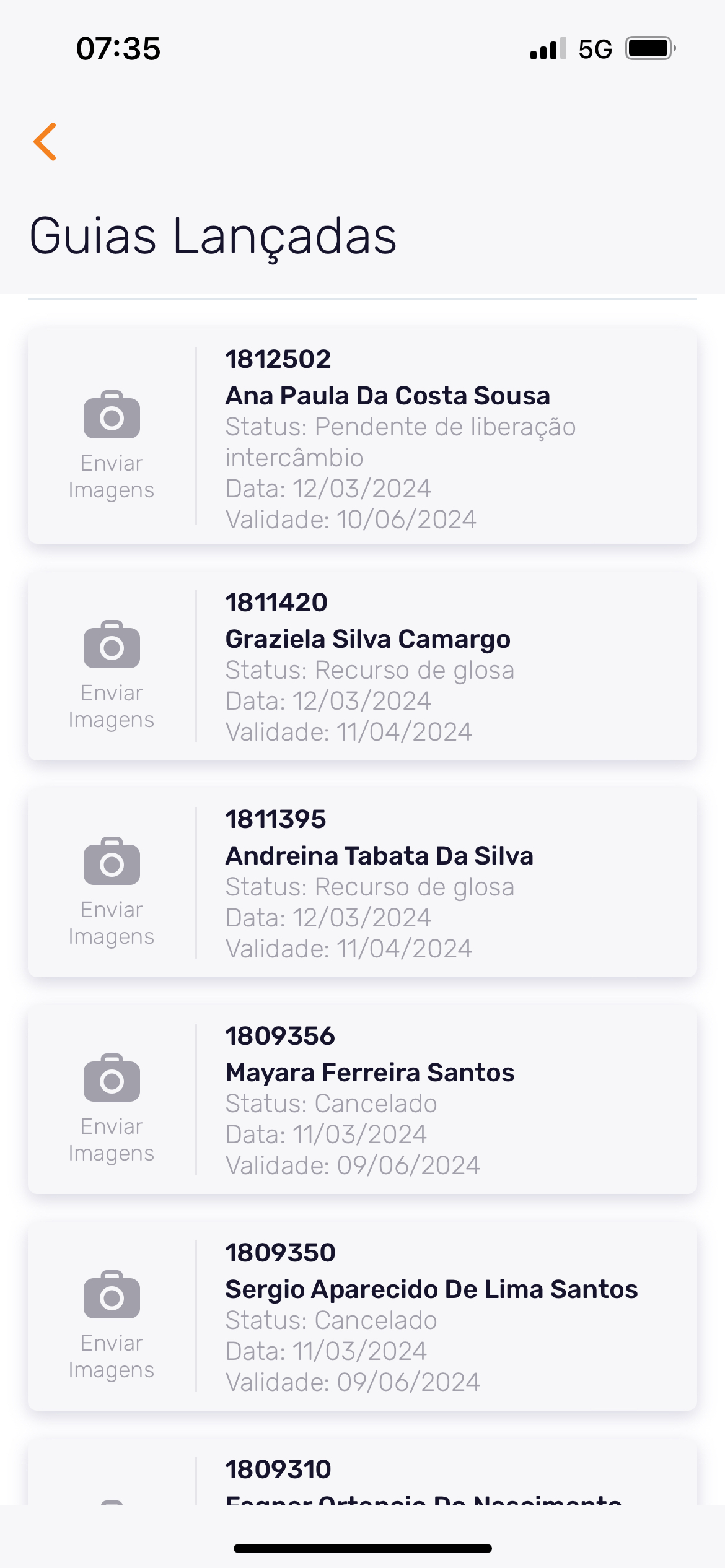
Task: Tap the Guias Lançadas page title
Action: [213, 237]
